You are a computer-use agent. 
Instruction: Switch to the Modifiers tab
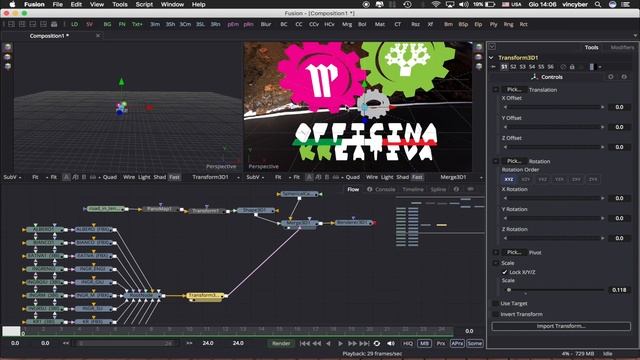click(x=622, y=47)
